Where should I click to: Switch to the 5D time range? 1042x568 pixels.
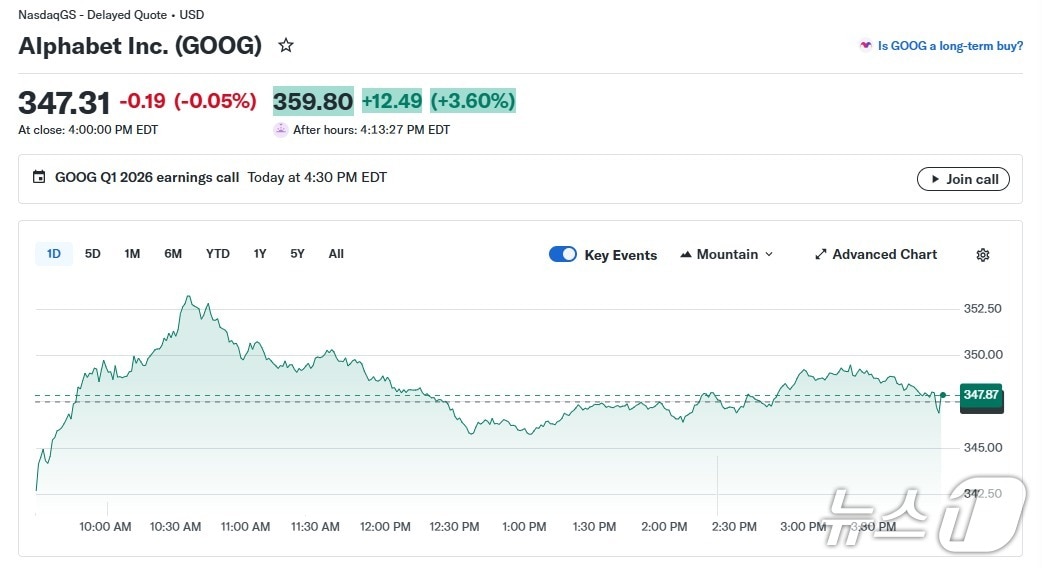click(93, 254)
